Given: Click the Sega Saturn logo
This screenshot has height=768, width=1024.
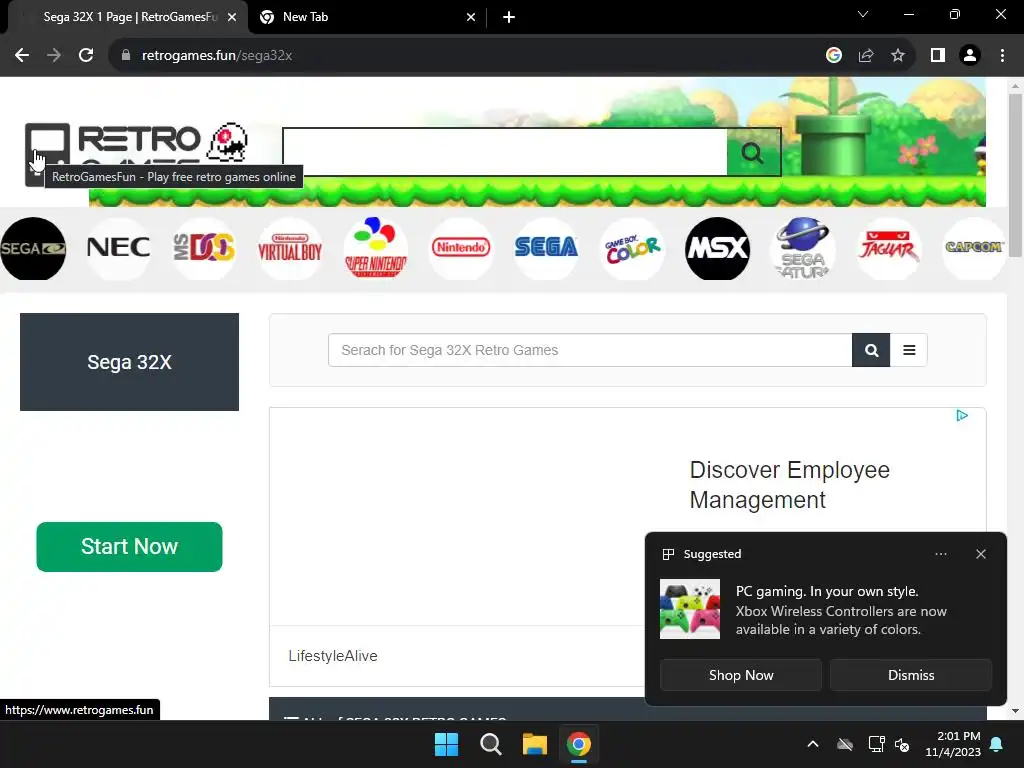Looking at the screenshot, I should tap(803, 249).
